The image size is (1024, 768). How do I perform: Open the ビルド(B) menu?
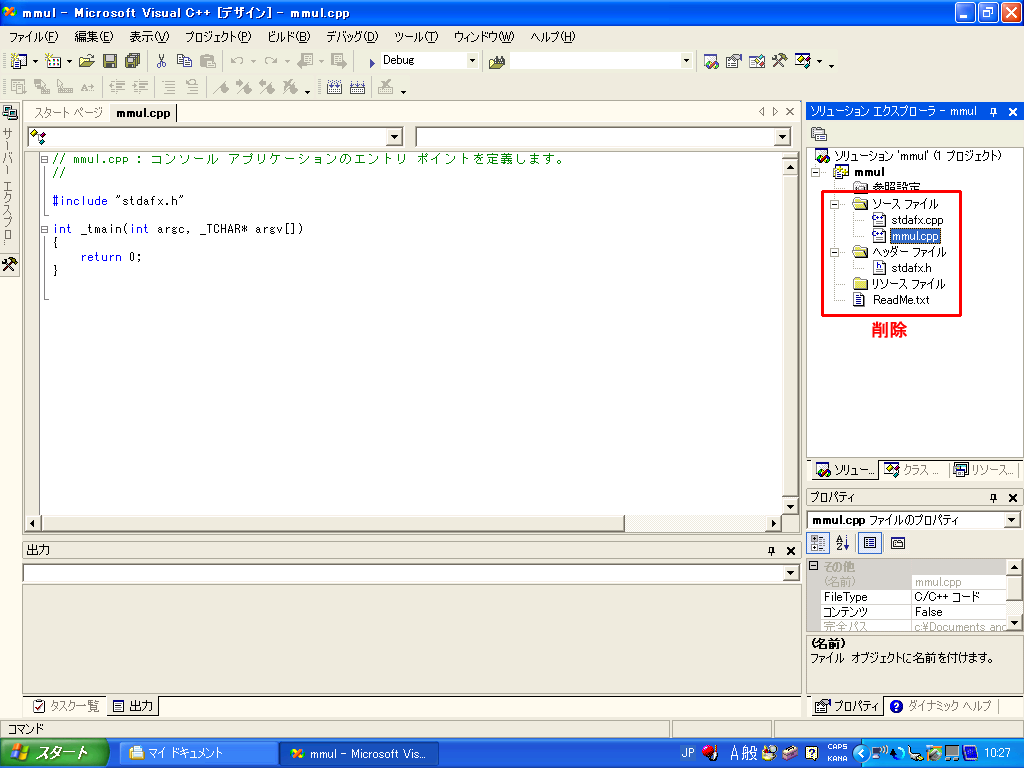(288, 37)
